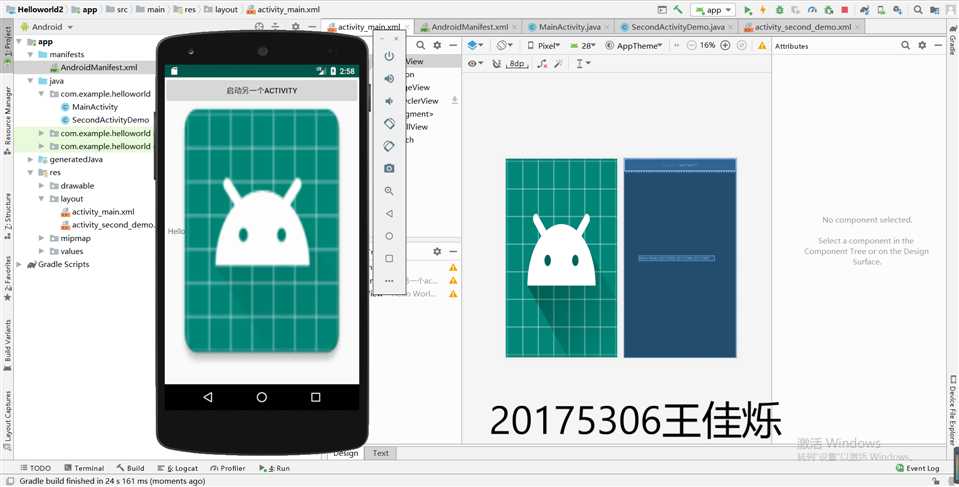Sync project with Gradle files icon
Image resolution: width=959 pixels, height=487 pixels.
[865, 10]
